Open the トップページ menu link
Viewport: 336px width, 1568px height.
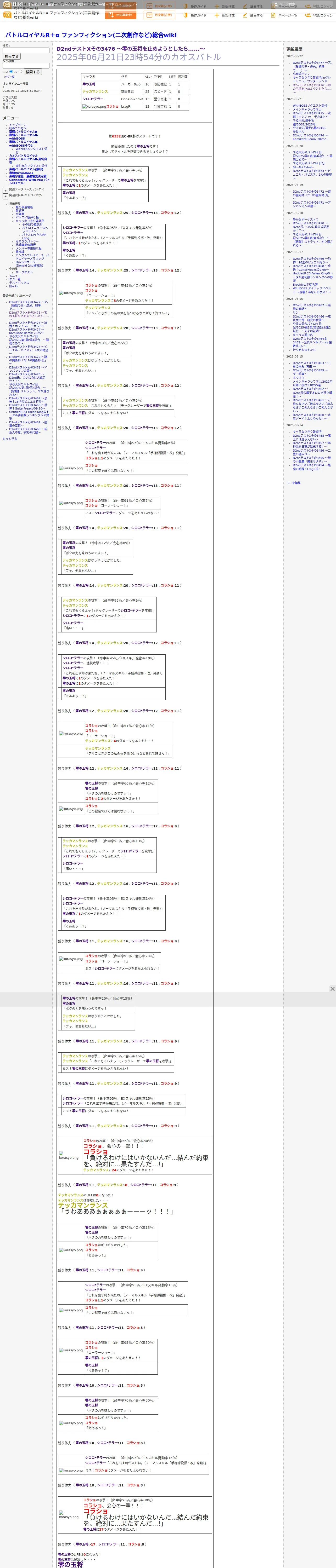pyautogui.click(x=18, y=125)
